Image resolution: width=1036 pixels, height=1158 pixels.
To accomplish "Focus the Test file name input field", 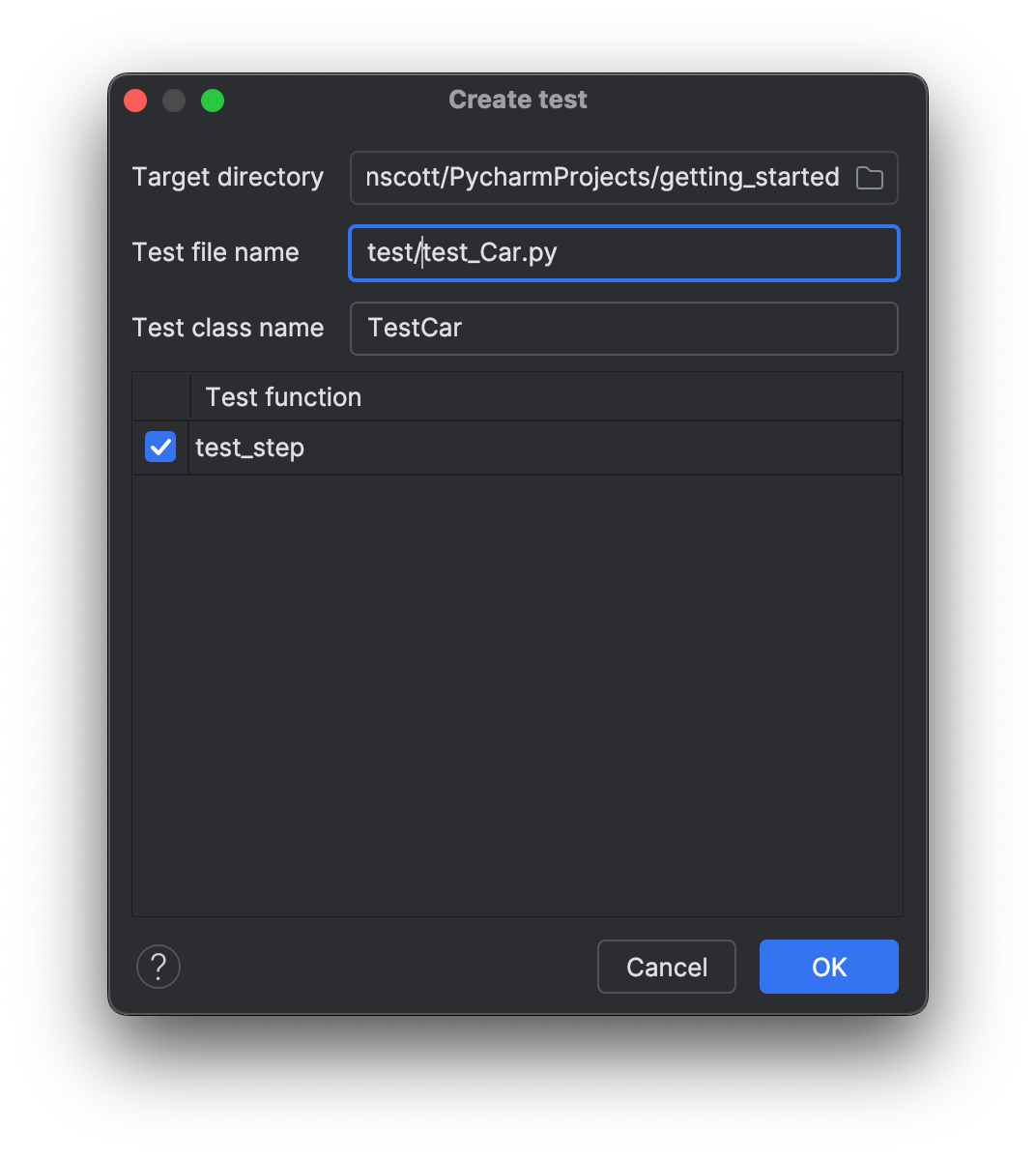I will (623, 252).
